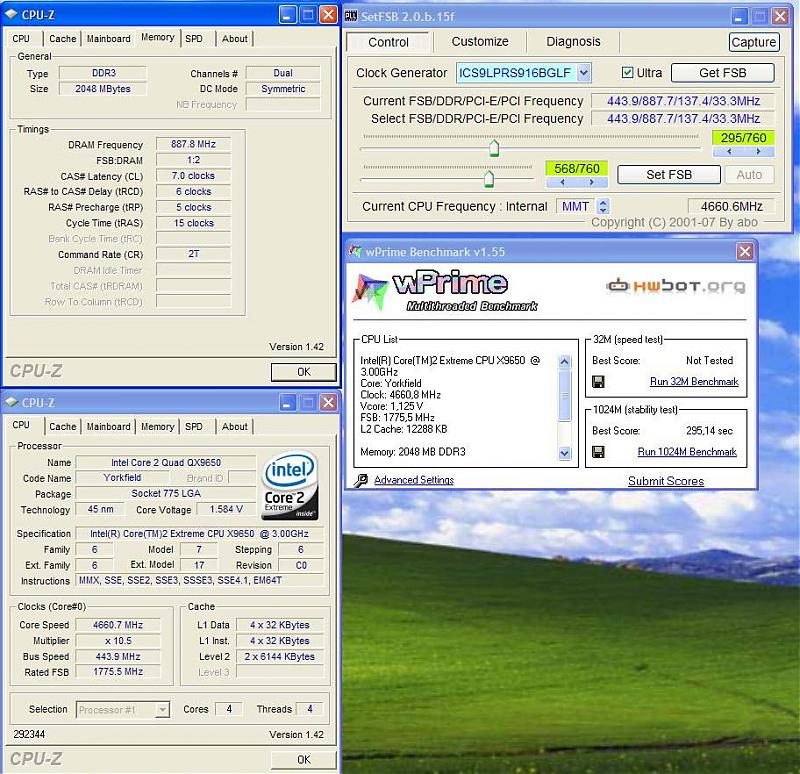The image size is (800, 774).
Task: Click the 295.14 sec best score
Action: [x=709, y=431]
